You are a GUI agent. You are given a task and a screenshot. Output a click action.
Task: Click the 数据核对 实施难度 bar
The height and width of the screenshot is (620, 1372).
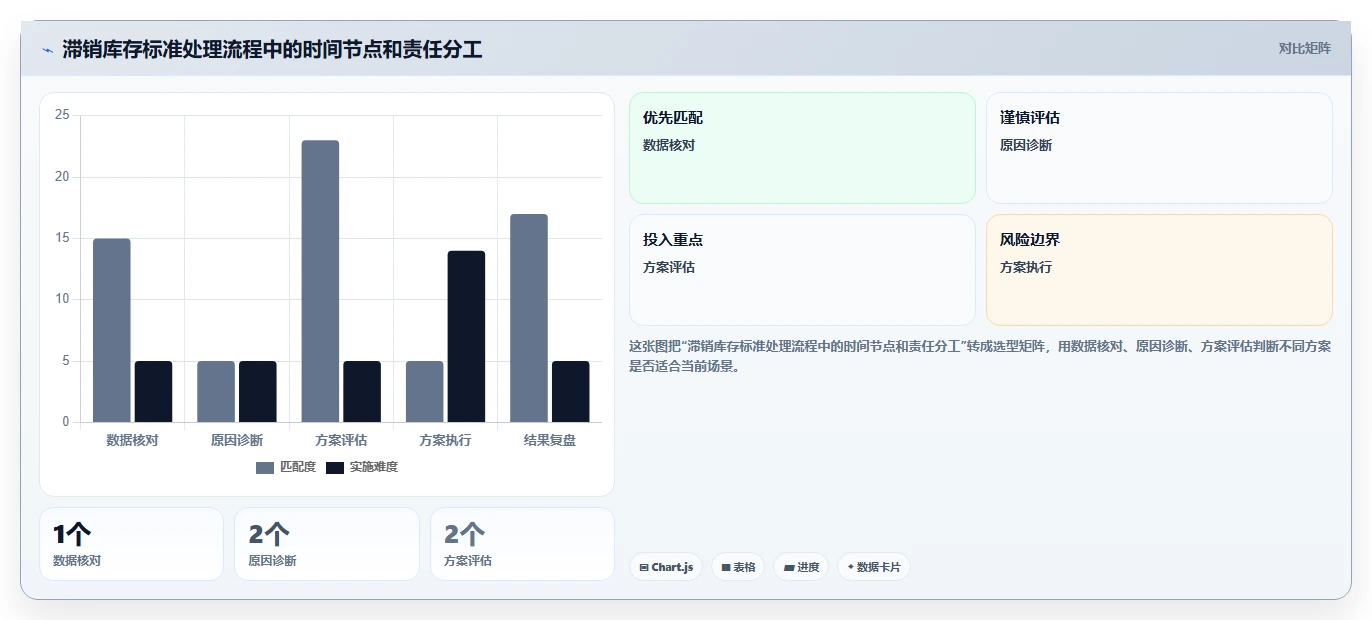[x=154, y=391]
